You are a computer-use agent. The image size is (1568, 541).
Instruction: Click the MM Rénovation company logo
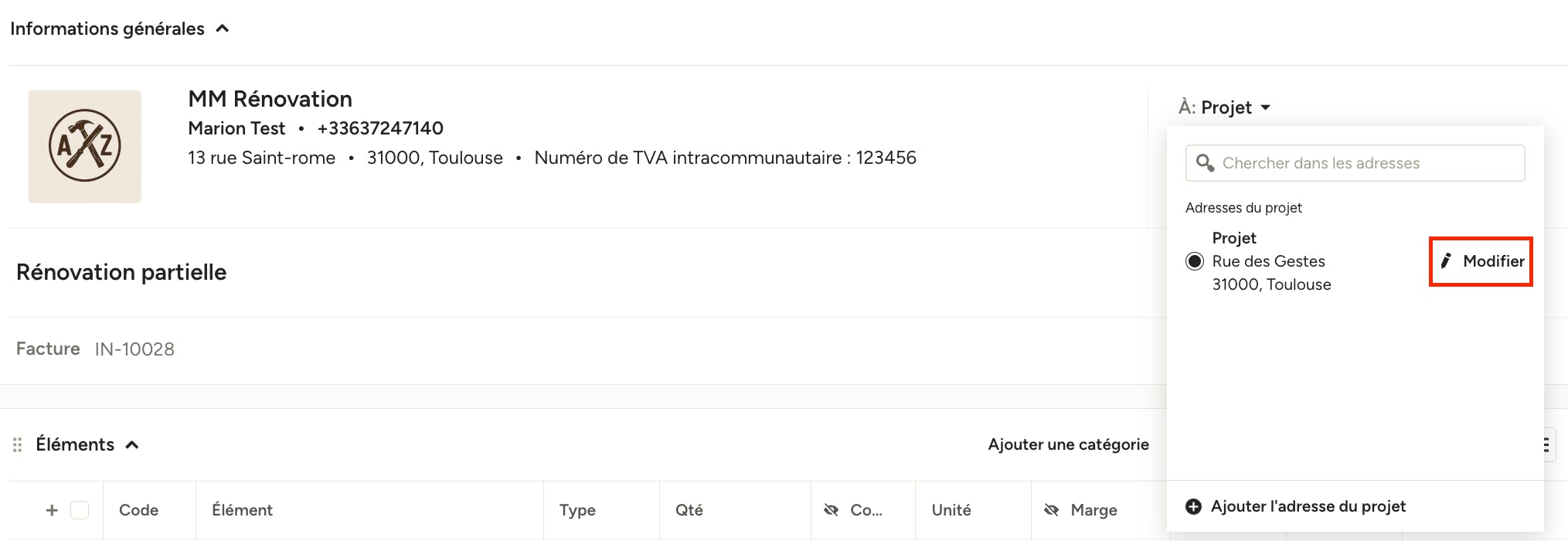tap(85, 146)
